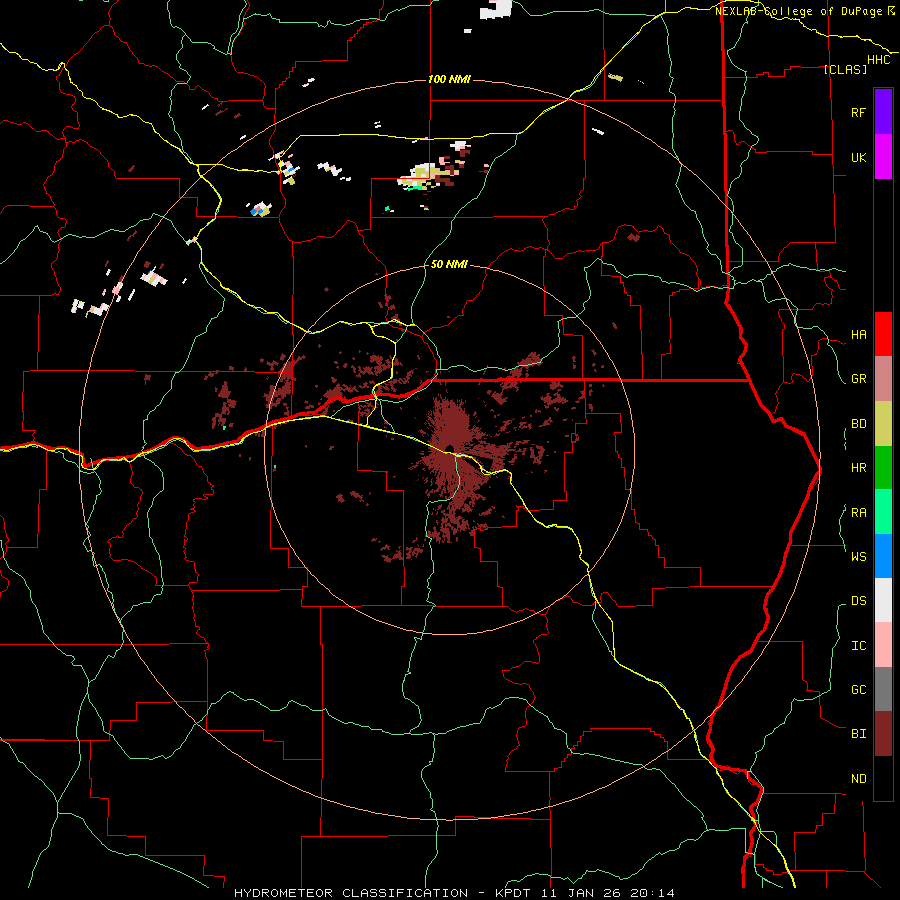Click the ND black legend swatch
Screen dimensions: 900x900
click(883, 778)
